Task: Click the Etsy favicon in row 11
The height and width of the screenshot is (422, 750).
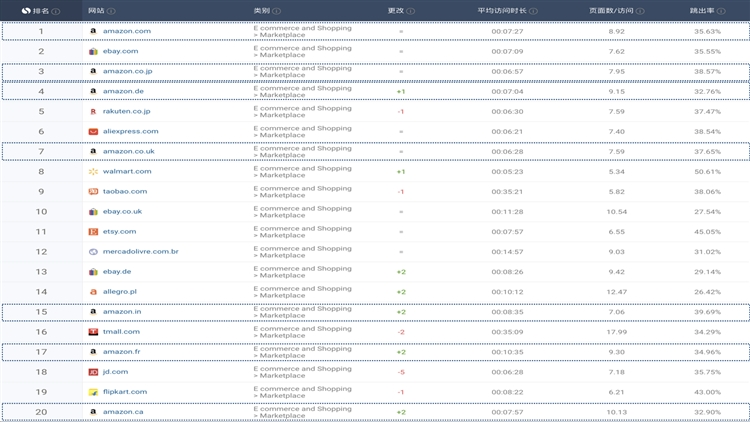Action: coord(93,231)
